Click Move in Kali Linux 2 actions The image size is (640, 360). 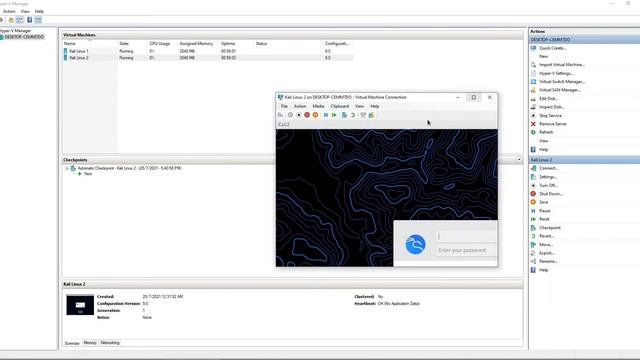[546, 244]
